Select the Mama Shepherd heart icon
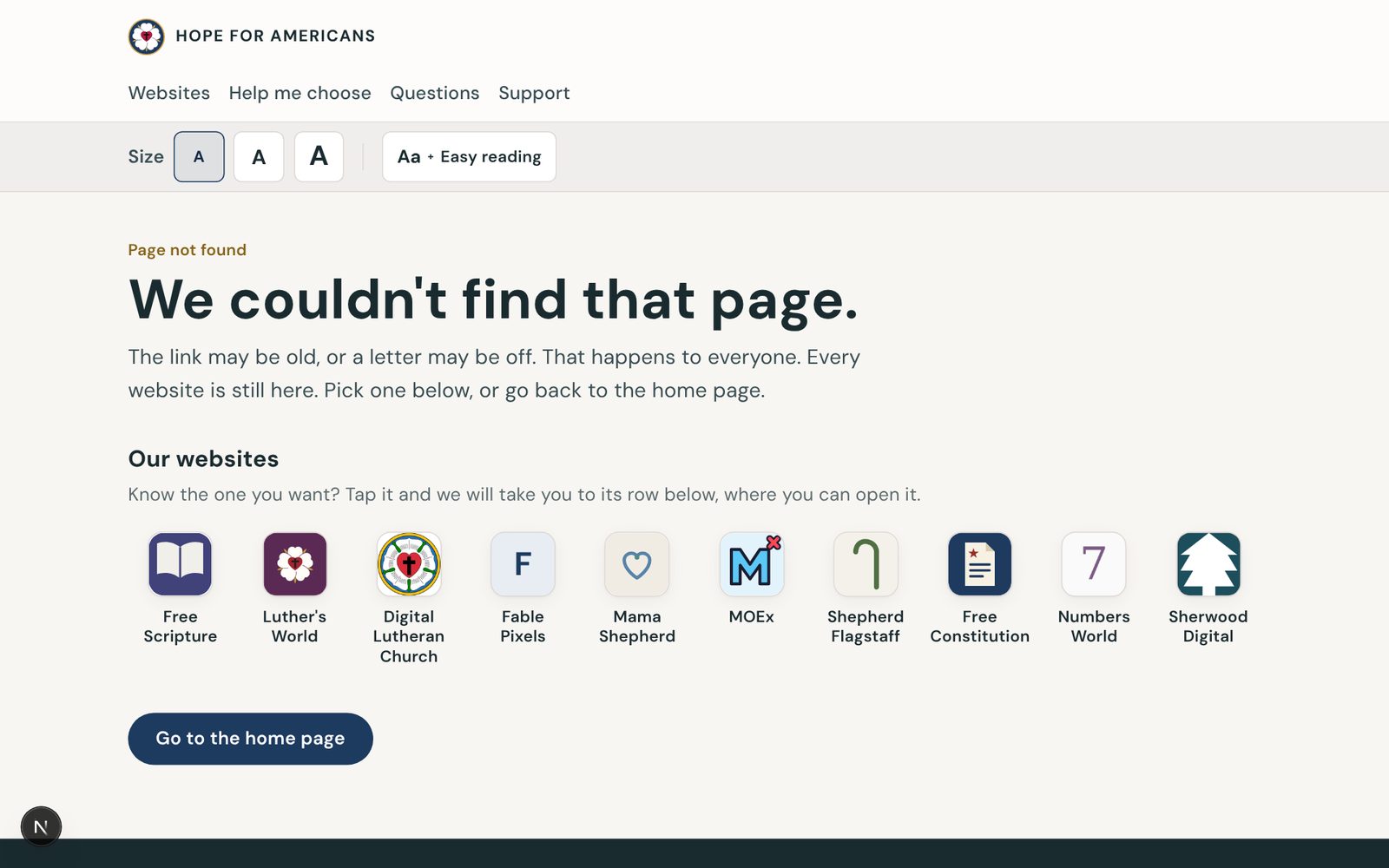This screenshot has width=1389, height=868. [637, 564]
